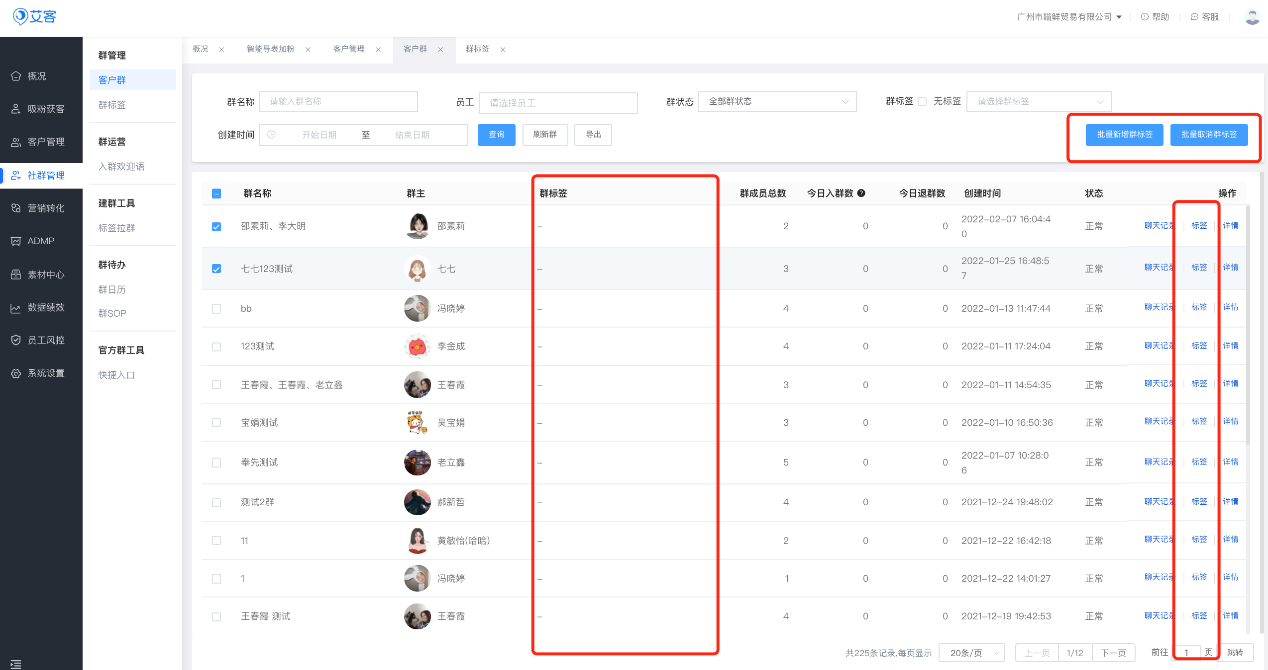Click the blue 查询 button
The width and height of the screenshot is (1268, 670).
click(x=496, y=135)
